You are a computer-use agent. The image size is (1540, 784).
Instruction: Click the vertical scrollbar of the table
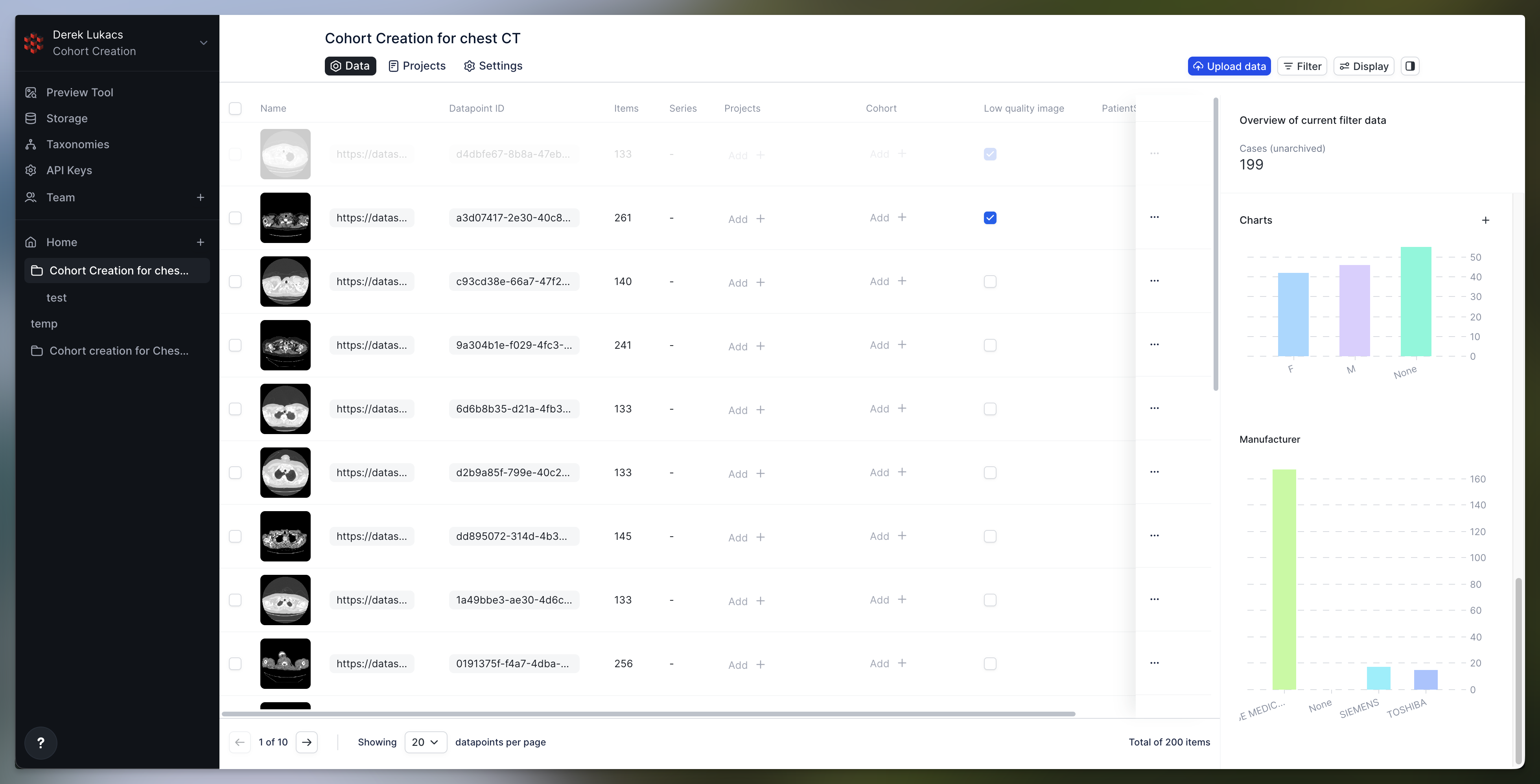pyautogui.click(x=1216, y=244)
